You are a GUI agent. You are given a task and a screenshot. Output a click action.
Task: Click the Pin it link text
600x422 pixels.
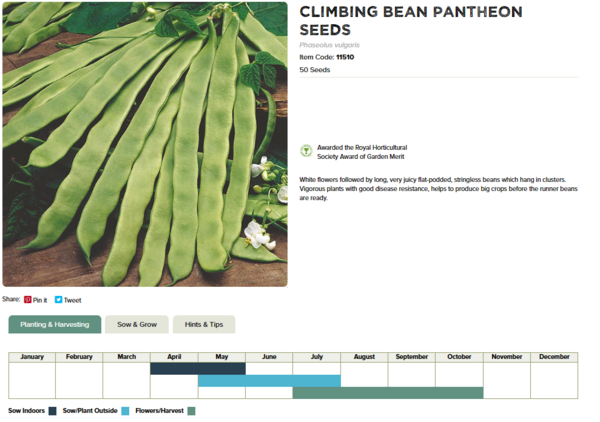tap(40, 300)
